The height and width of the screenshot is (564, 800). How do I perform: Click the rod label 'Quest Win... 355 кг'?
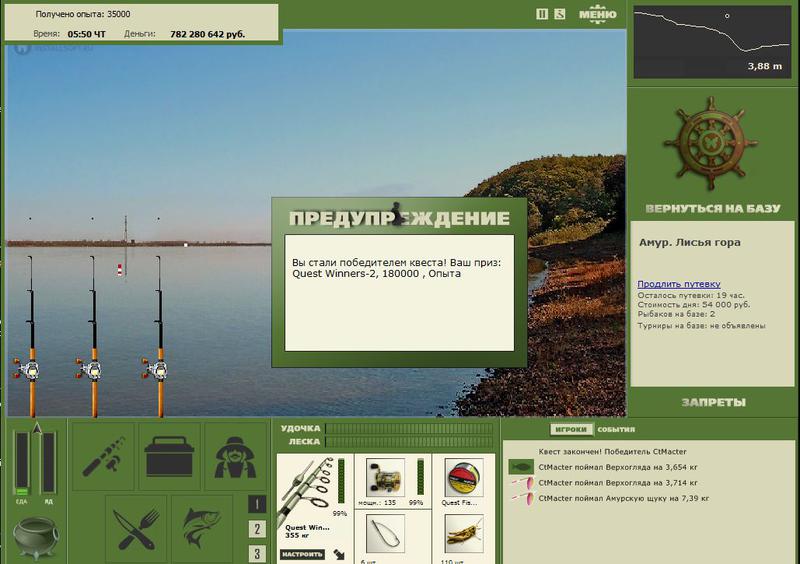click(307, 531)
